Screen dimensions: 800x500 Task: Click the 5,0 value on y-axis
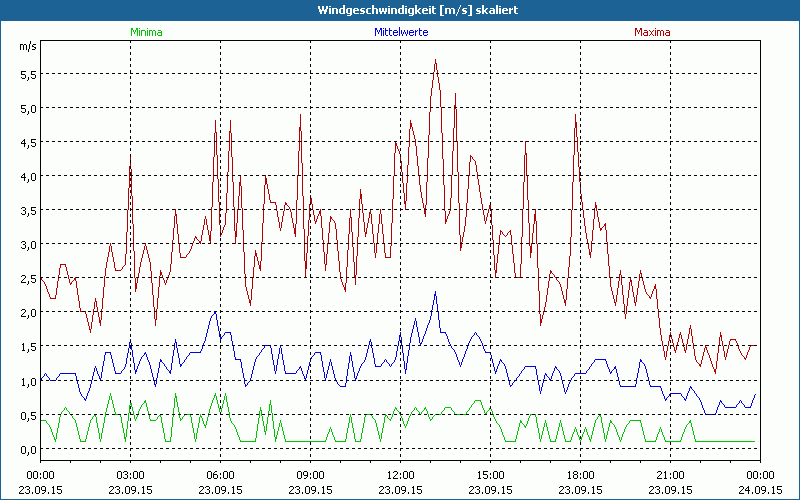(x=27, y=108)
